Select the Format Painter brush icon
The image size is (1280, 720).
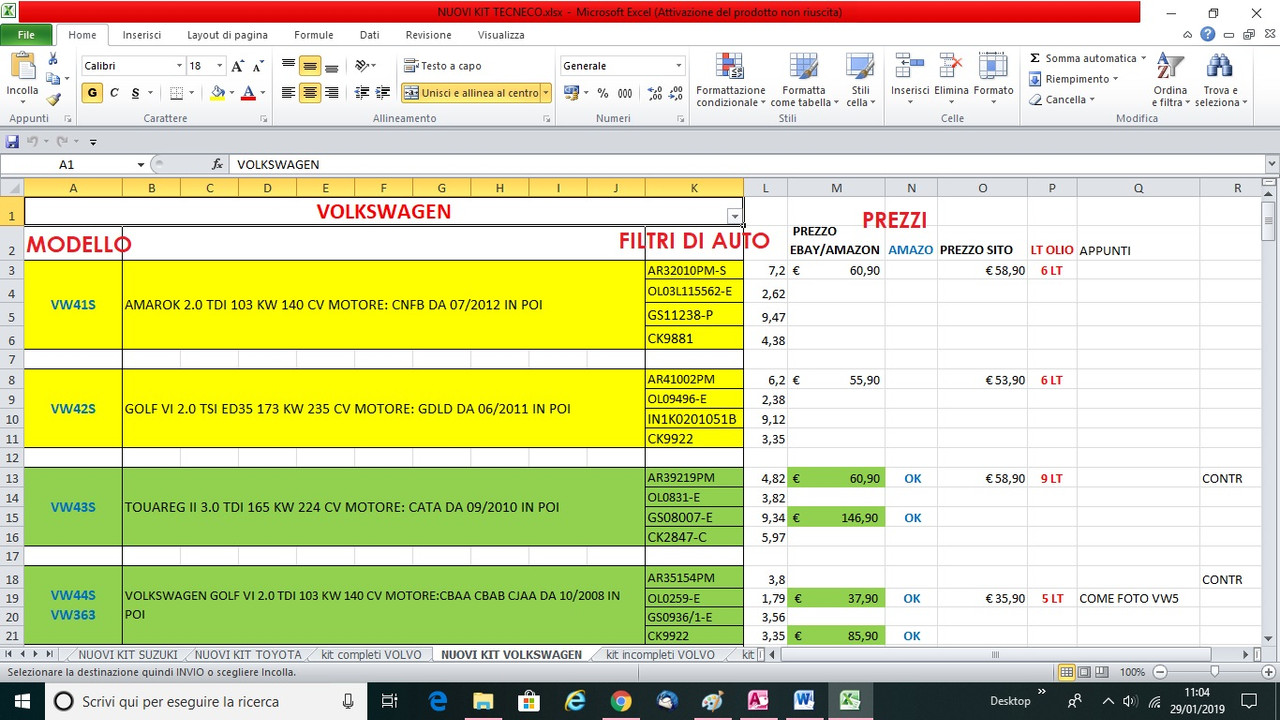point(53,99)
